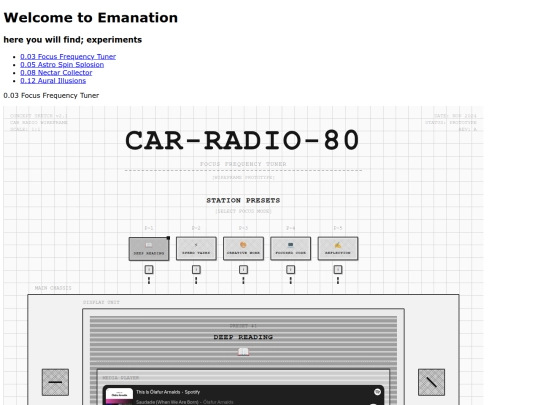Open the 0.05 Astro Spin Splosion link
Image resolution: width=540 pixels, height=405 pixels.
(x=62, y=64)
